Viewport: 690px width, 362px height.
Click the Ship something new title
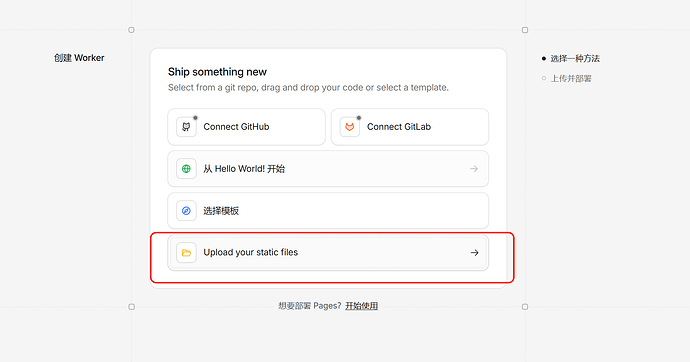(217, 72)
